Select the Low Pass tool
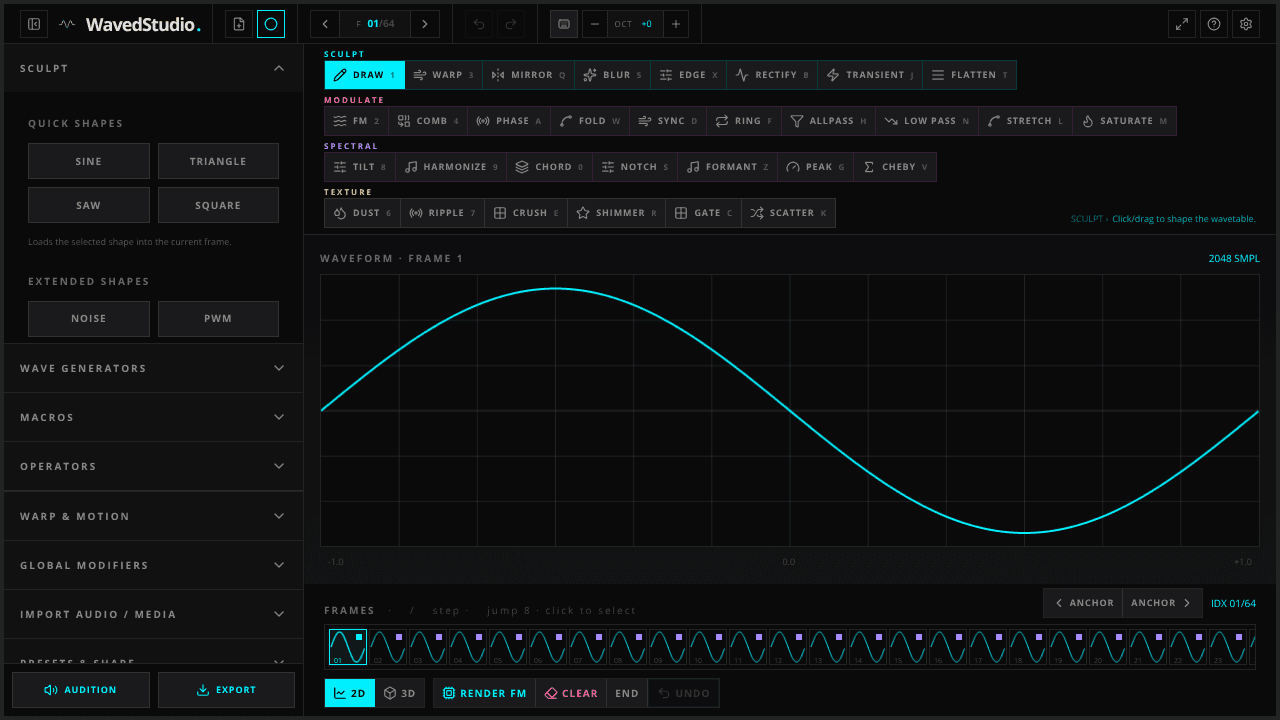The height and width of the screenshot is (720, 1280). click(928, 121)
